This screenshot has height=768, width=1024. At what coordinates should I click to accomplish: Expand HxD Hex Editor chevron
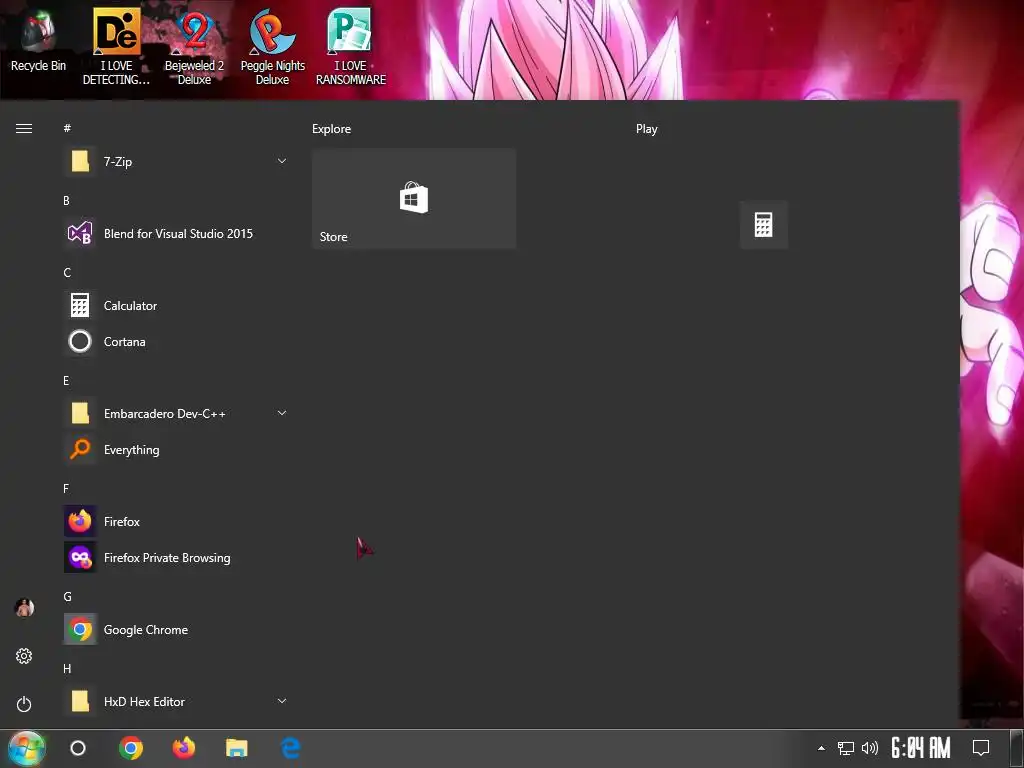(281, 701)
